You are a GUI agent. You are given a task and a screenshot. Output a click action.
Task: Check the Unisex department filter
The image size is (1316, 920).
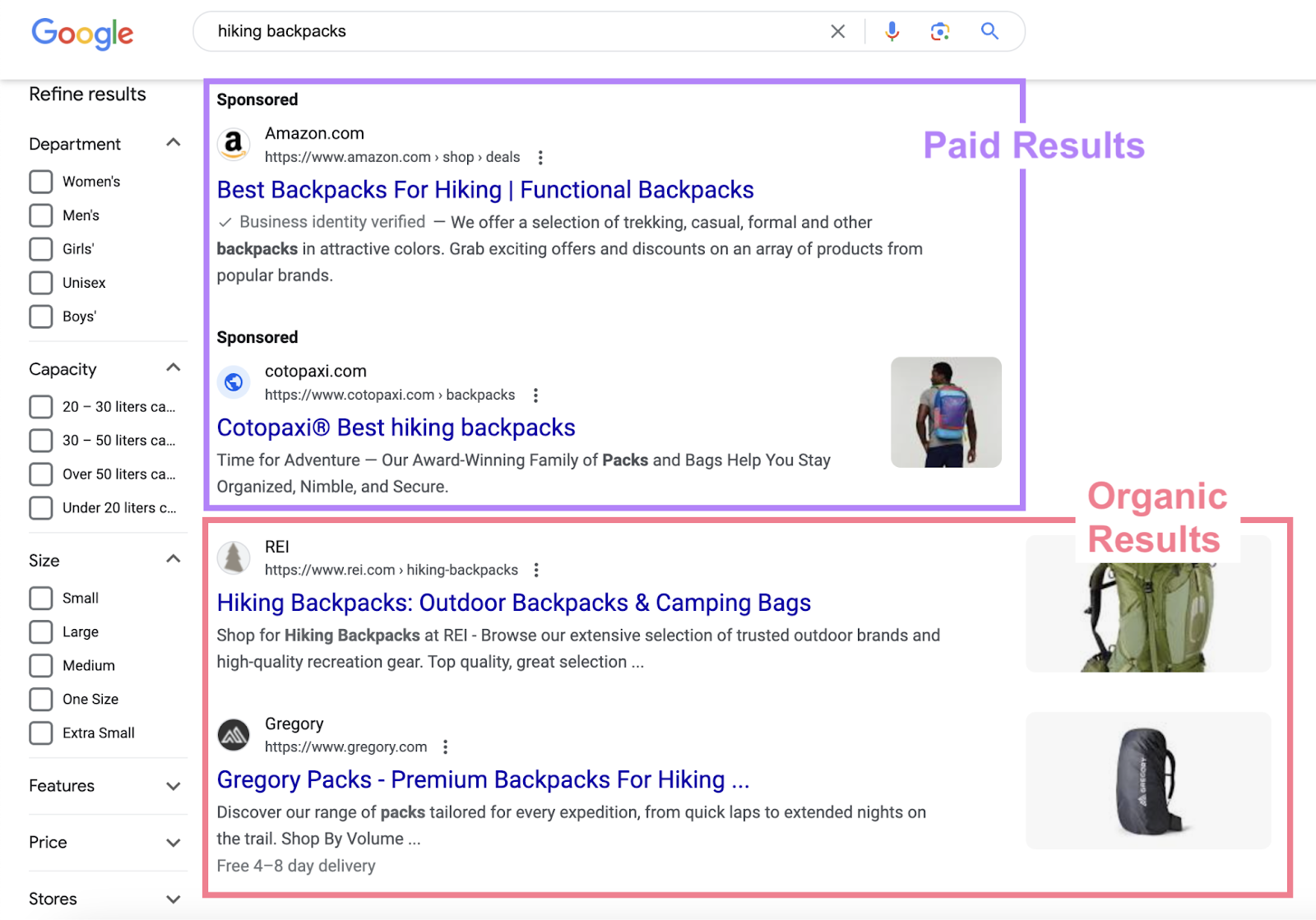(41, 283)
